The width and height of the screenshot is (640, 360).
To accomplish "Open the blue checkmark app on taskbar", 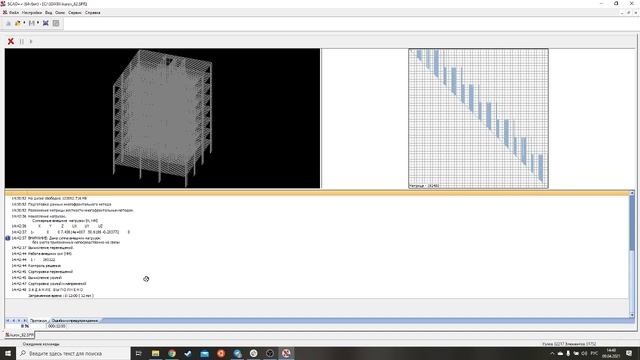I will (188, 353).
